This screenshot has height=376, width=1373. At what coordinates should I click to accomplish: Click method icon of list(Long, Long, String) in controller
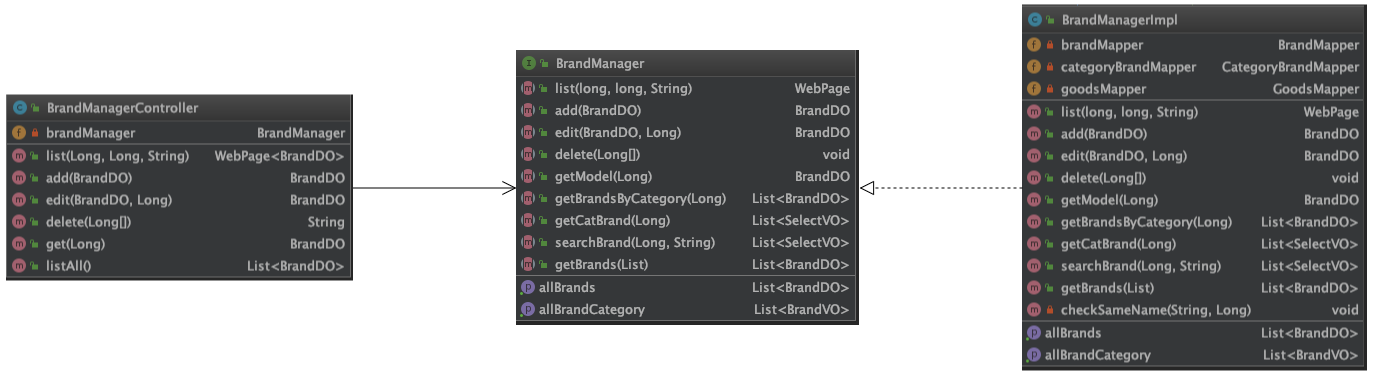click(20, 156)
